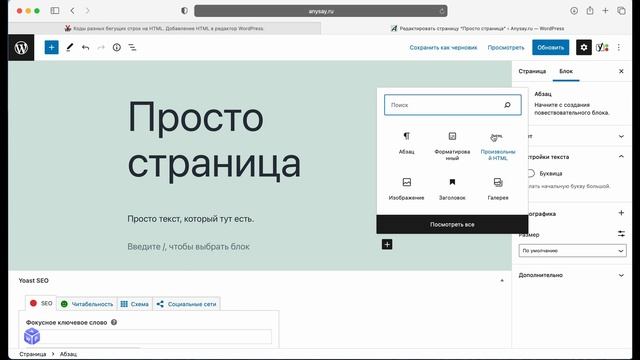Click the Просто страница page title
This screenshot has width=640, height=360.
214,140
